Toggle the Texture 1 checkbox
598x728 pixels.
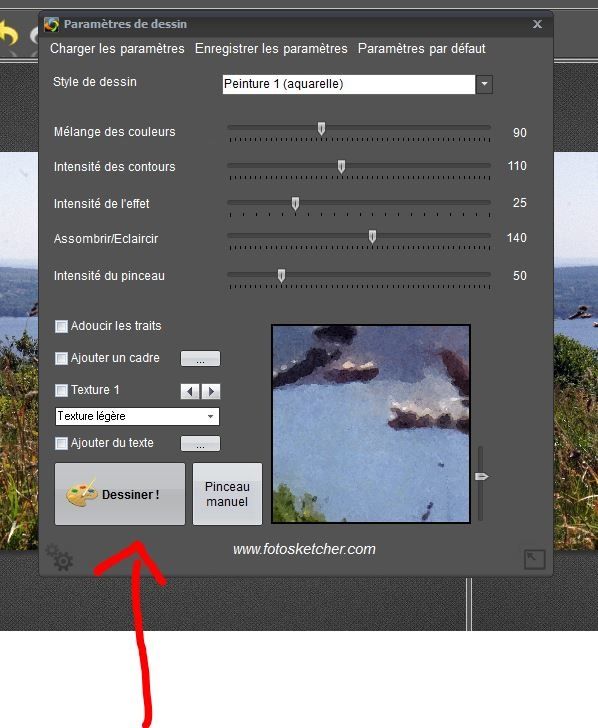61,390
